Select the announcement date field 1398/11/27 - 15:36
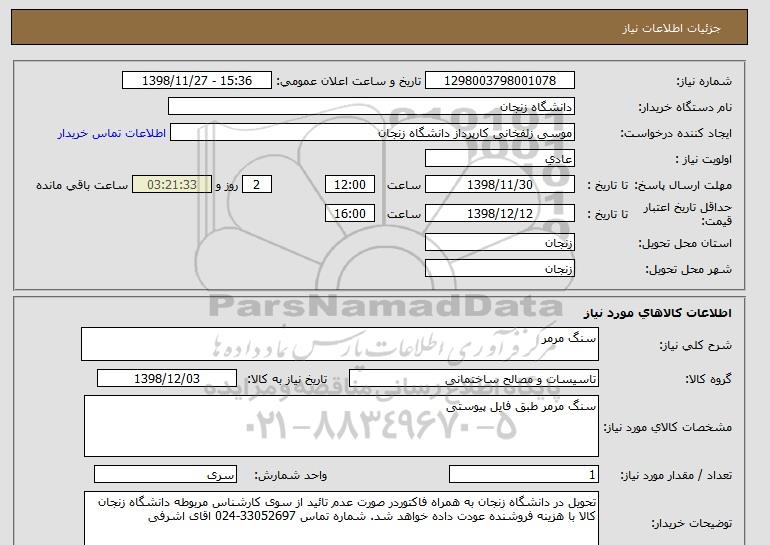The width and height of the screenshot is (770, 545). click(196, 81)
